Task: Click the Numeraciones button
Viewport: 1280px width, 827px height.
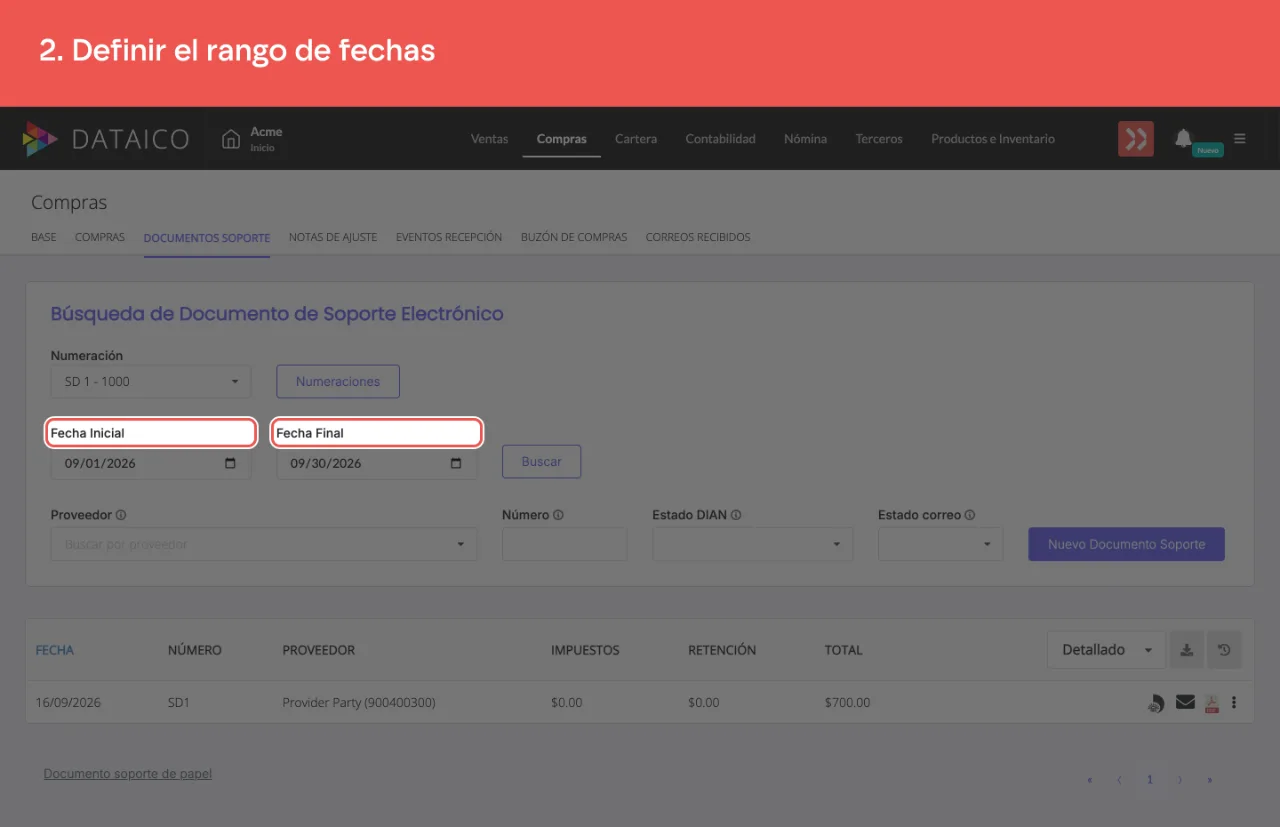Action: pos(338,381)
